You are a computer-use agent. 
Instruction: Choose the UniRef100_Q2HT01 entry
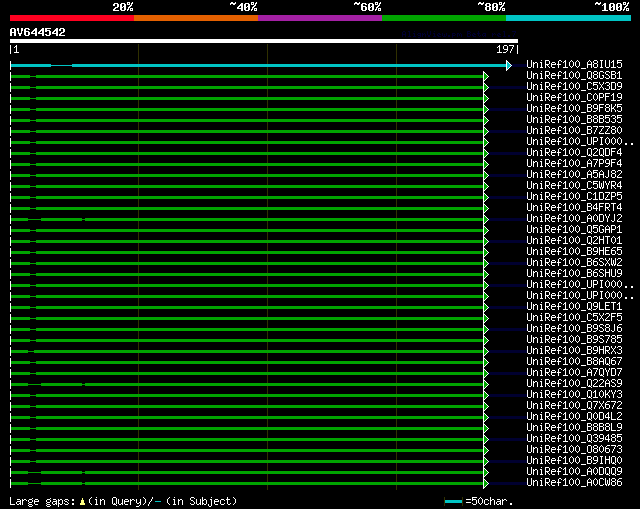[574, 240]
